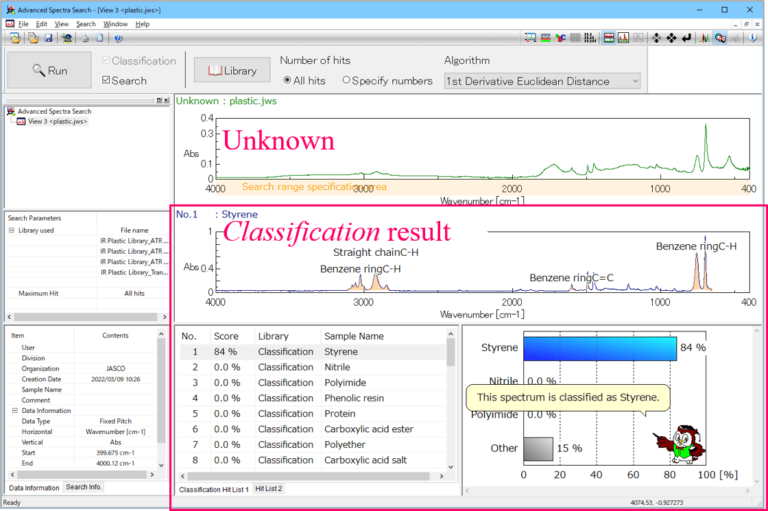This screenshot has width=768, height=511.
Task: Click the open spectrum file icon
Action: 15,38
